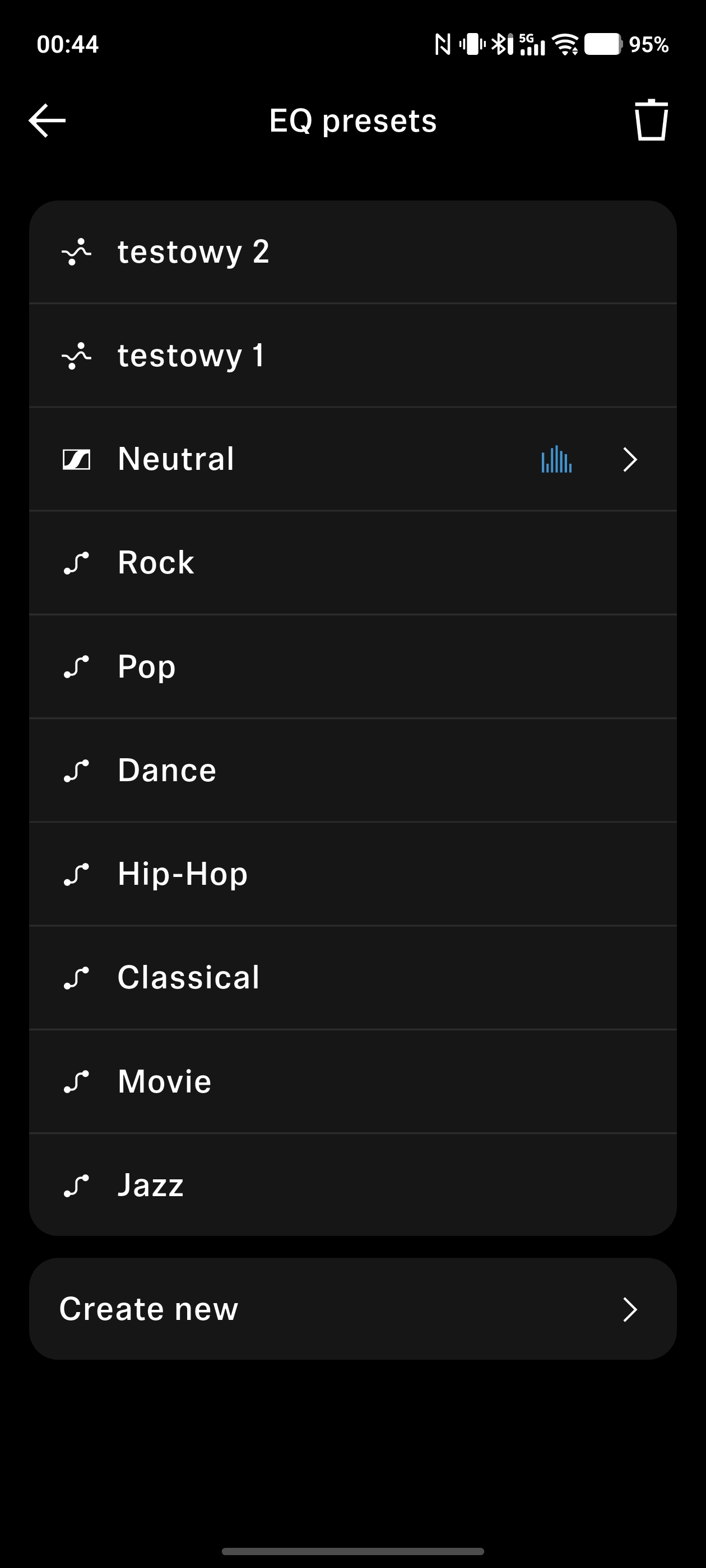Choose the Hip-Hop preset
This screenshot has width=706, height=1568.
click(x=183, y=874)
